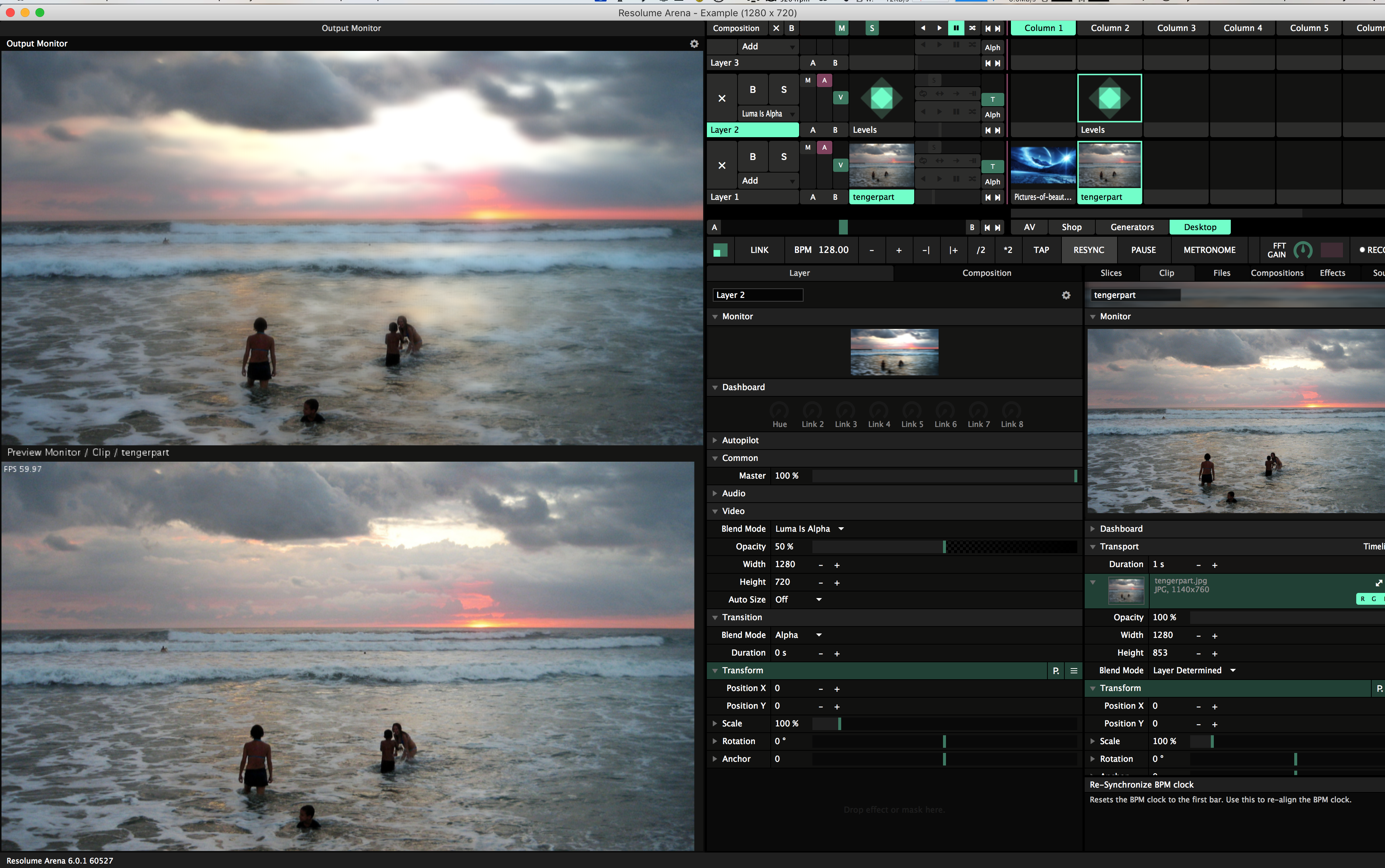
Task: Clear Layer 2 with its X button
Action: tap(722, 98)
